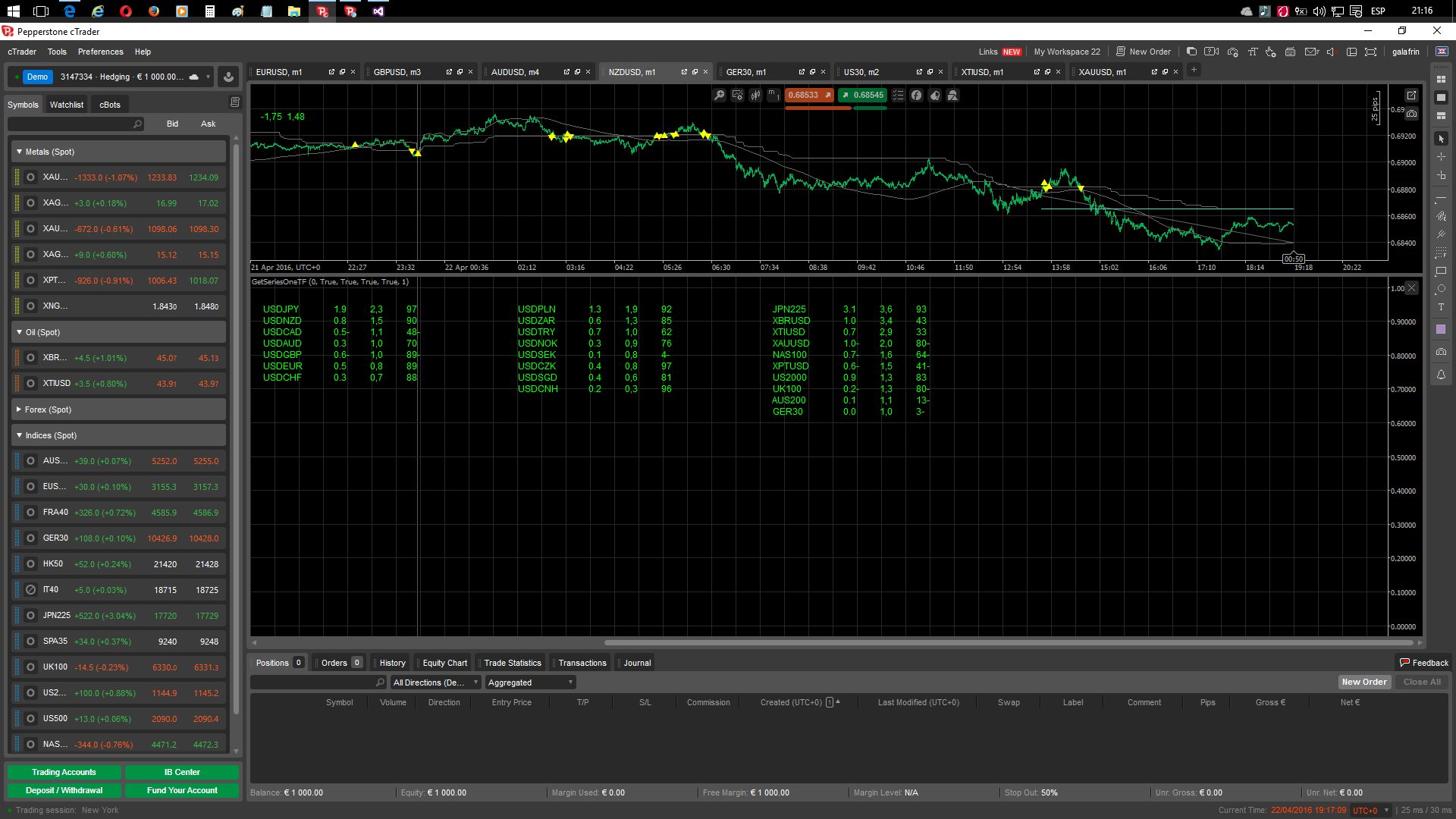Detach the chart with the pop-out icon

pyautogui.click(x=1411, y=96)
